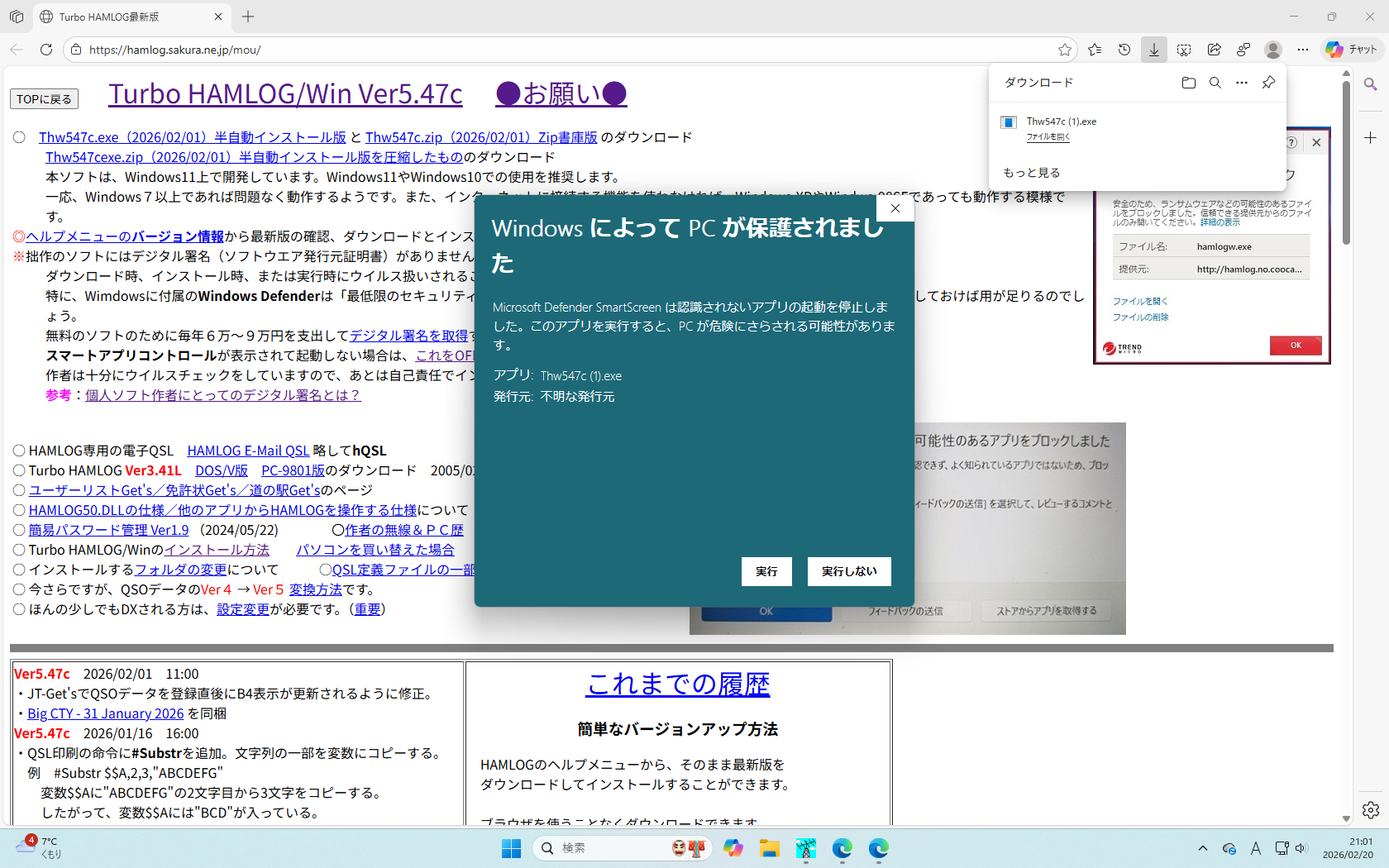1389x868 pixels.
Task: Open the Copilot チャット button
Action: 1351,50
